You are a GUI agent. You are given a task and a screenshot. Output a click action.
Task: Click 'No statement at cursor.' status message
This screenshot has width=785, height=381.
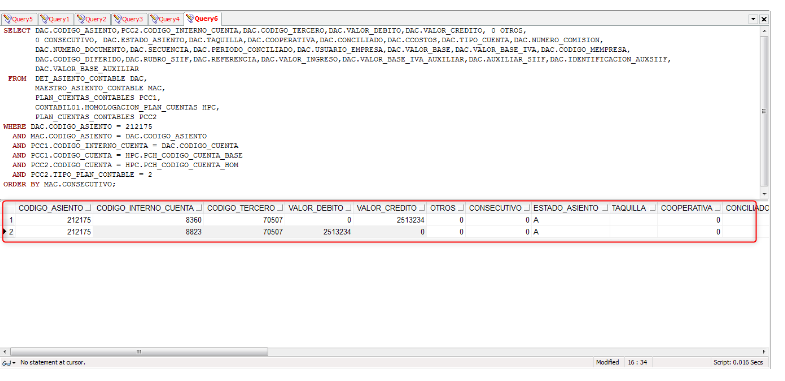[x=53, y=362]
